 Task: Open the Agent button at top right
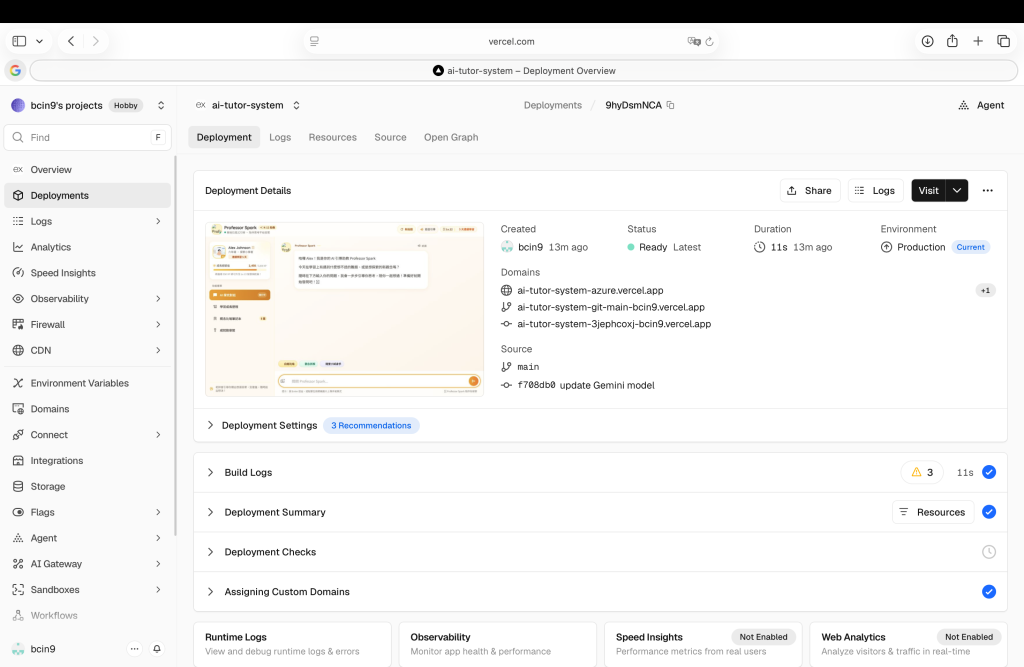pos(981,105)
